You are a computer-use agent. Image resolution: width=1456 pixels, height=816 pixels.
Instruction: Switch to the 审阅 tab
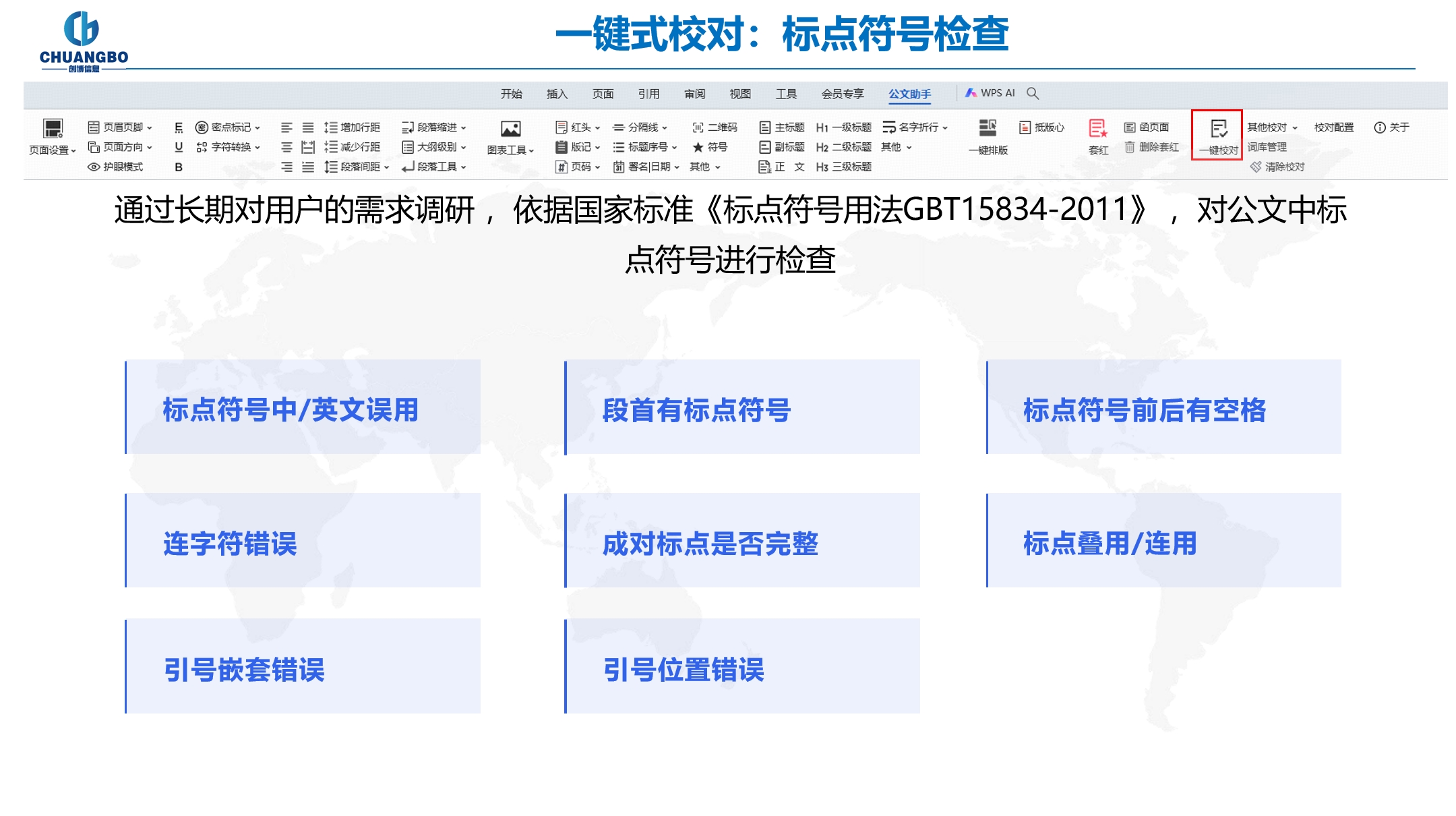coord(694,94)
